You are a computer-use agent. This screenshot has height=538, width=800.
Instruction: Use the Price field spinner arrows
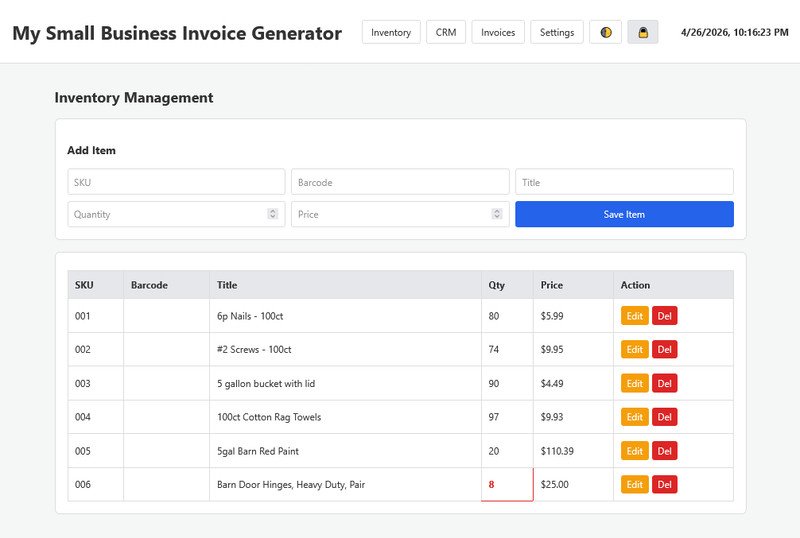pyautogui.click(x=496, y=214)
